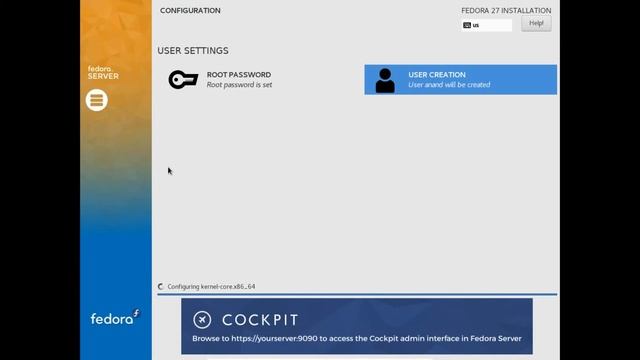Click the keyboard layout icon
This screenshot has width=640, height=360.
pyautogui.click(x=467, y=25)
